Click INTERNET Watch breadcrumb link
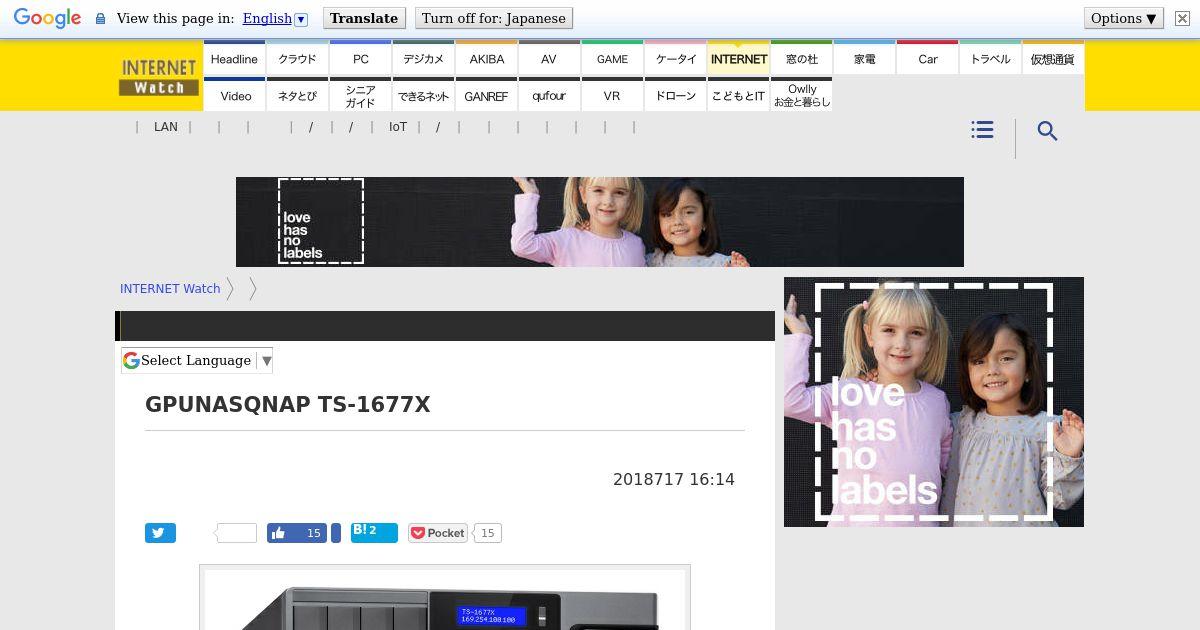Viewport: 1200px width, 630px height. 170,288
